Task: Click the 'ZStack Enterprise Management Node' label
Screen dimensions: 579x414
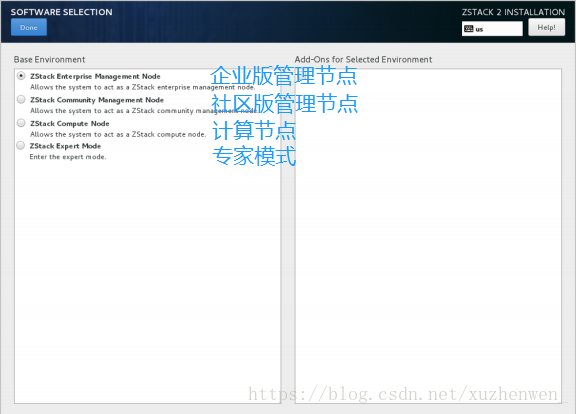Action: 95,76
